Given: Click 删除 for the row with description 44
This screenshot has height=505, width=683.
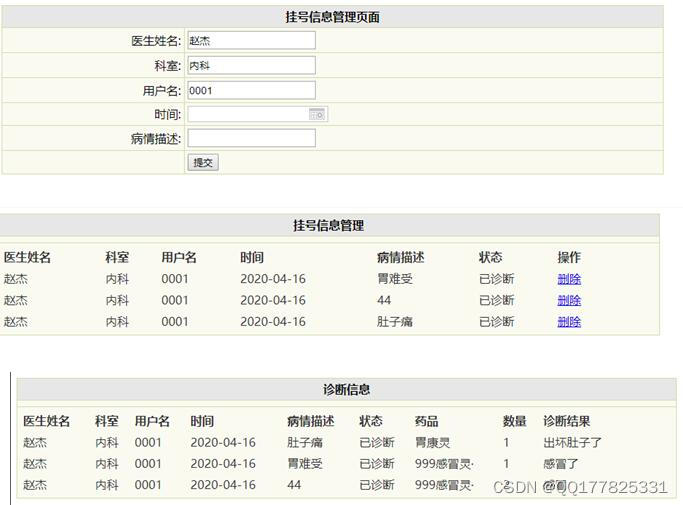Looking at the screenshot, I should (x=569, y=300).
